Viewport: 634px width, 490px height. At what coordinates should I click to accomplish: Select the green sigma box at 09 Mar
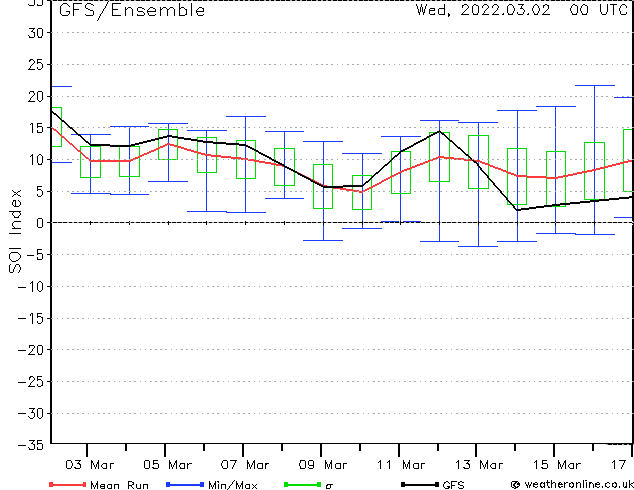[323, 186]
